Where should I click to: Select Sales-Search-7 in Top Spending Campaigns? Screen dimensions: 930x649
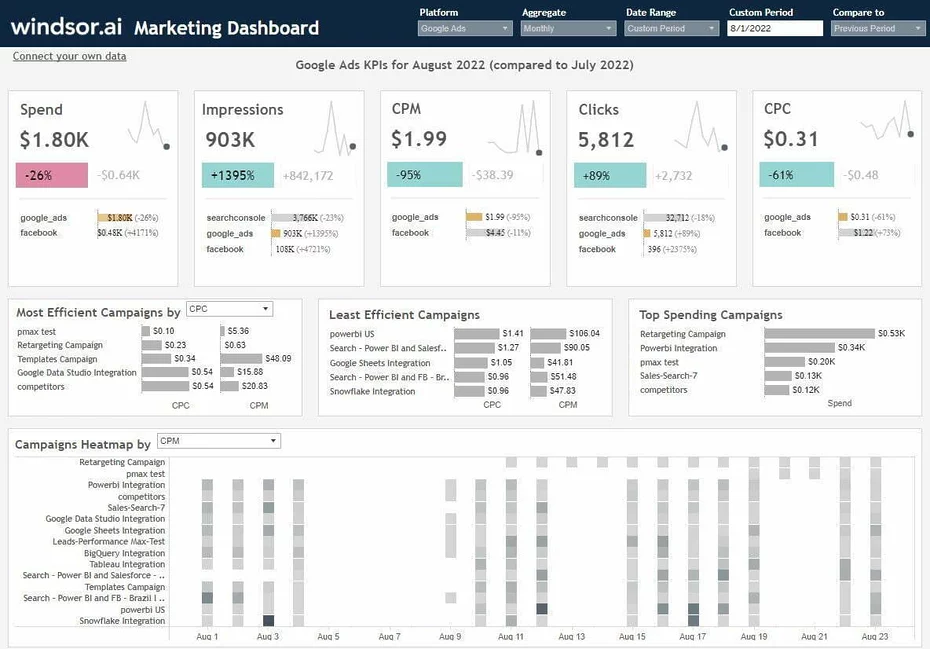click(668, 376)
